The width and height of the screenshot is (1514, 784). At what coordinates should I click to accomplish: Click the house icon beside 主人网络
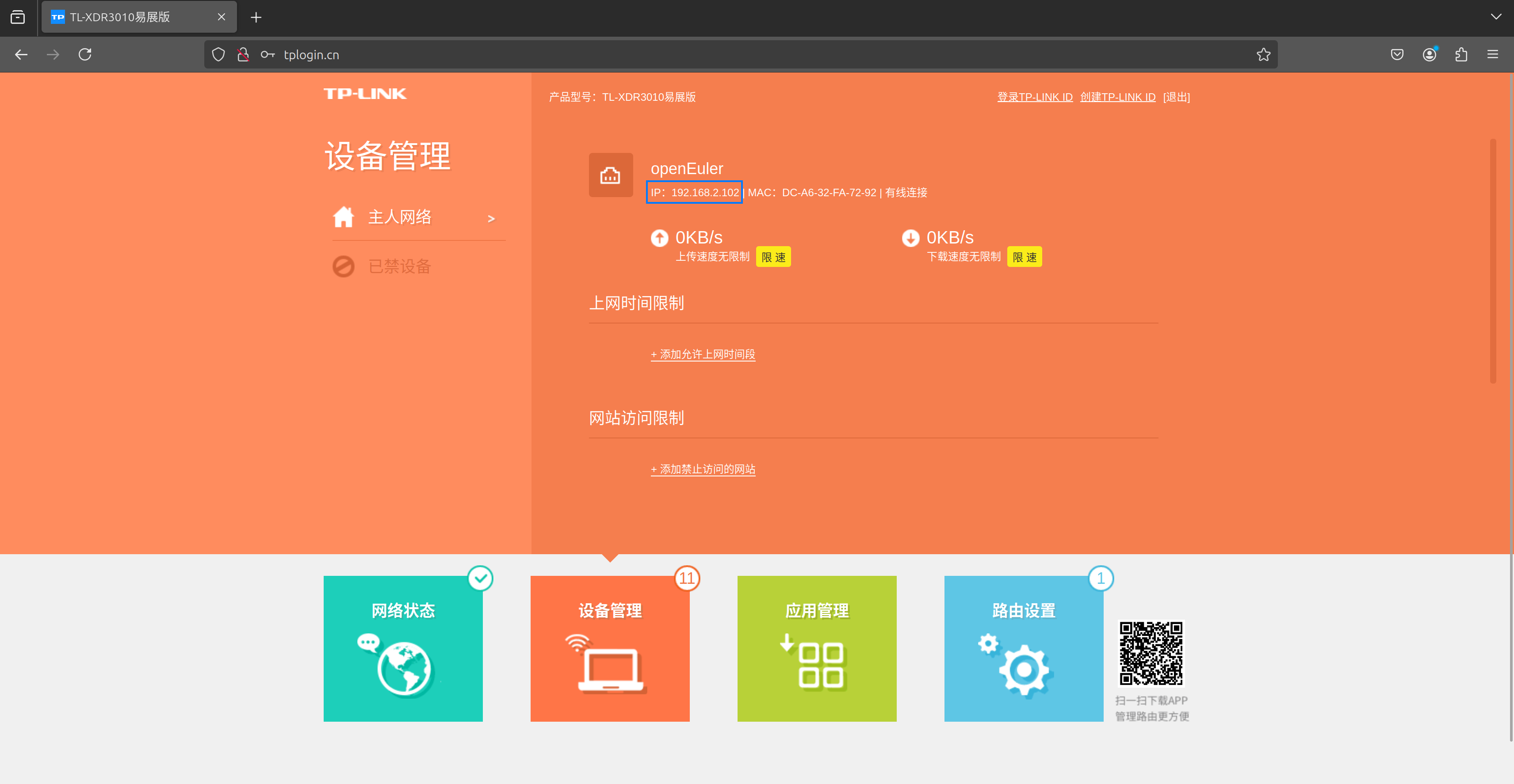point(344,217)
